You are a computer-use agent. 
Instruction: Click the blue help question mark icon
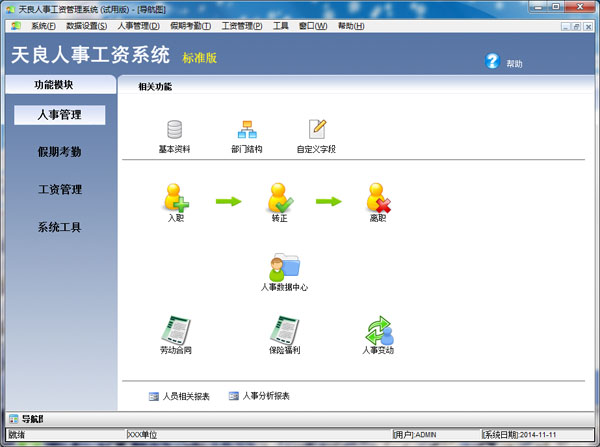click(492, 61)
